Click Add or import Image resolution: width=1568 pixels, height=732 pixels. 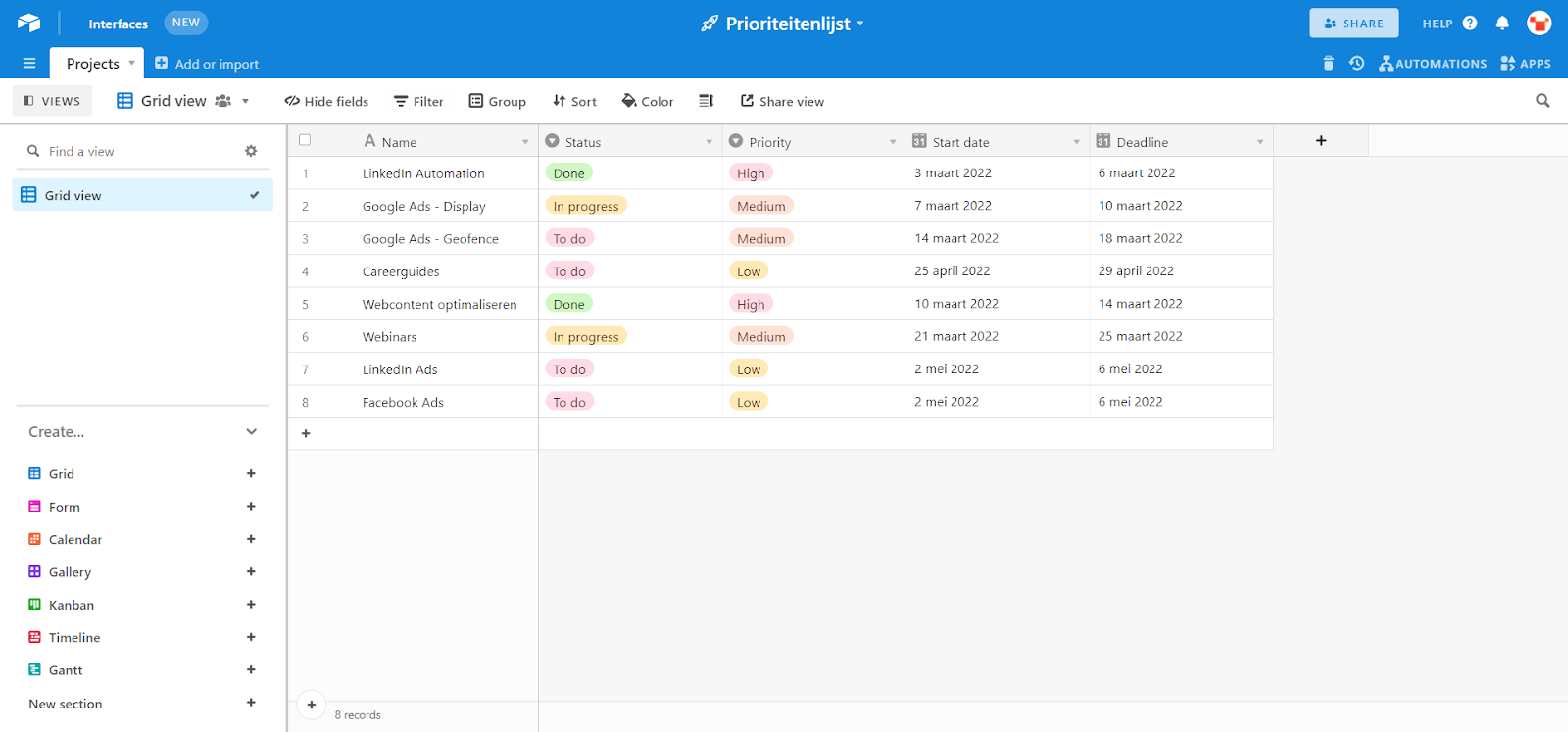pyautogui.click(x=207, y=64)
